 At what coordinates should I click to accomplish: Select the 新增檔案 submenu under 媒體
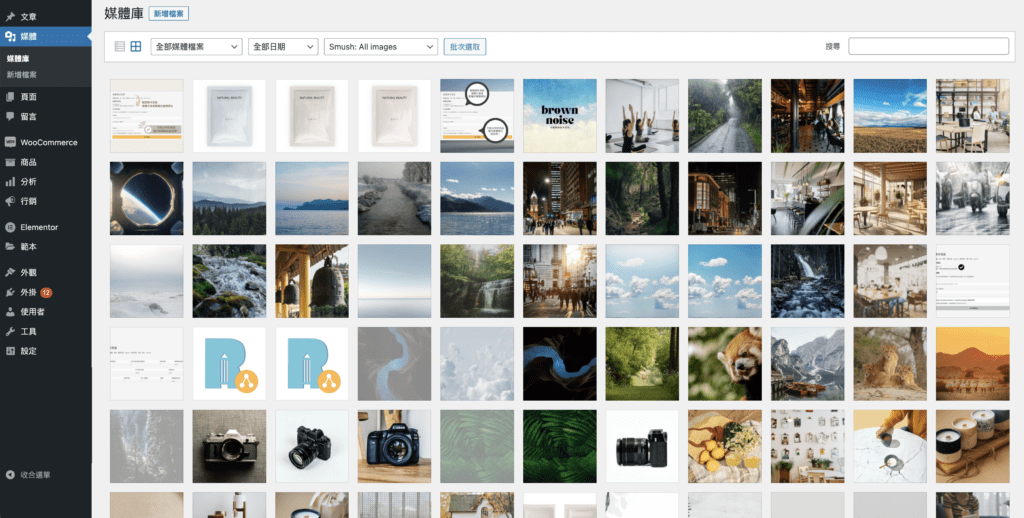click(22, 75)
